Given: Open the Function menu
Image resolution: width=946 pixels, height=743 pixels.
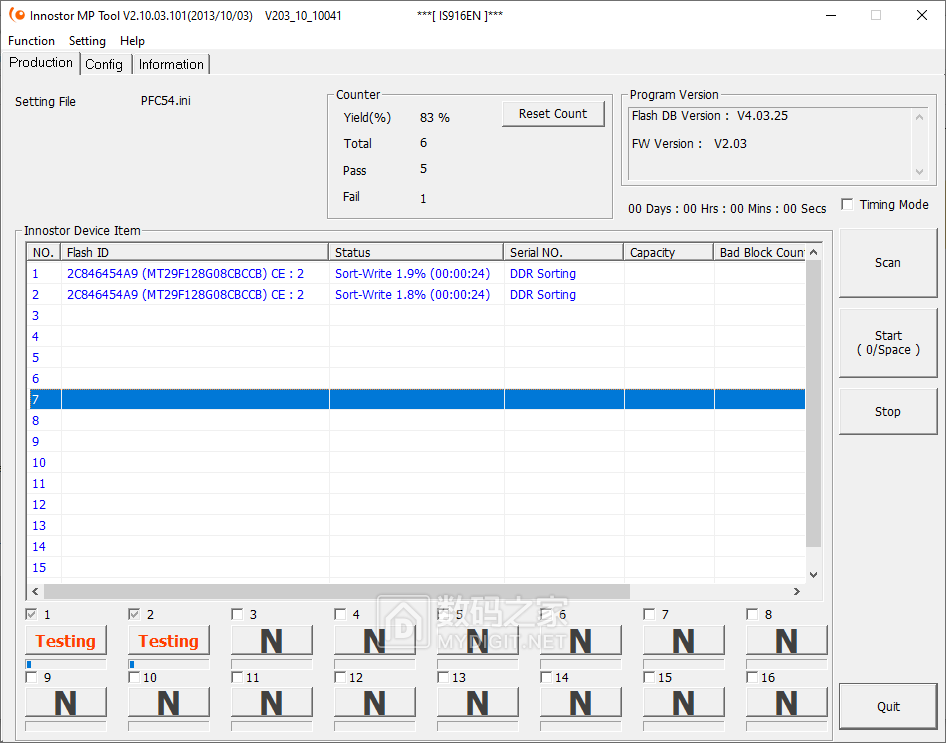Looking at the screenshot, I should [x=31, y=41].
